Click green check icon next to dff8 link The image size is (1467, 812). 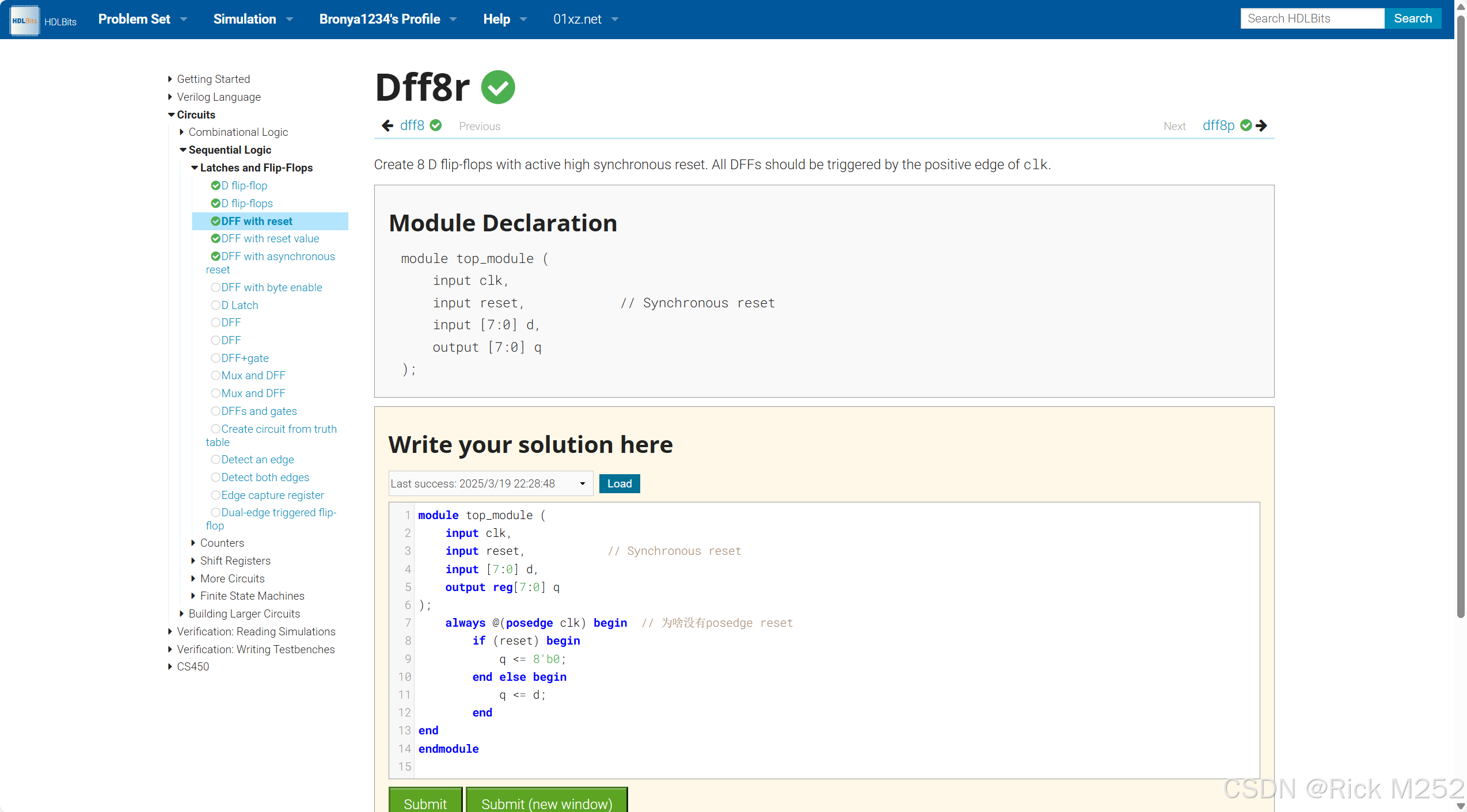[436, 125]
